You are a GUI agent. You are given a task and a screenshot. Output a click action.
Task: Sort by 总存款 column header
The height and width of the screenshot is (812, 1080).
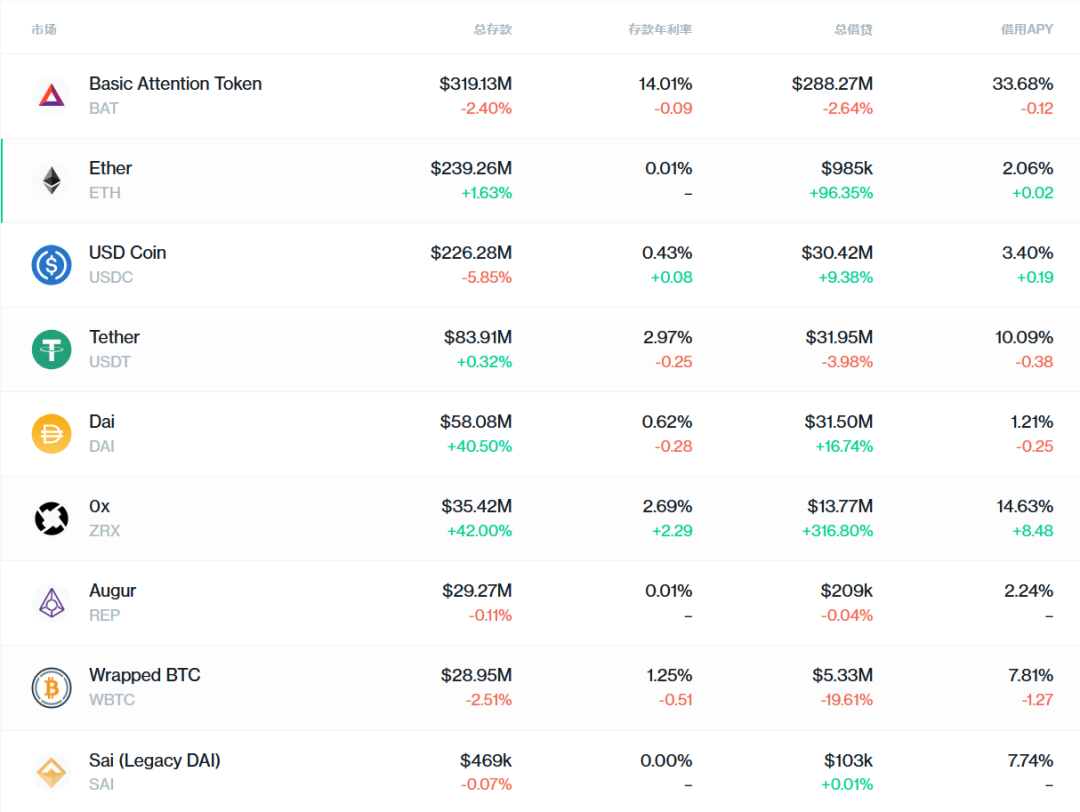(x=492, y=29)
